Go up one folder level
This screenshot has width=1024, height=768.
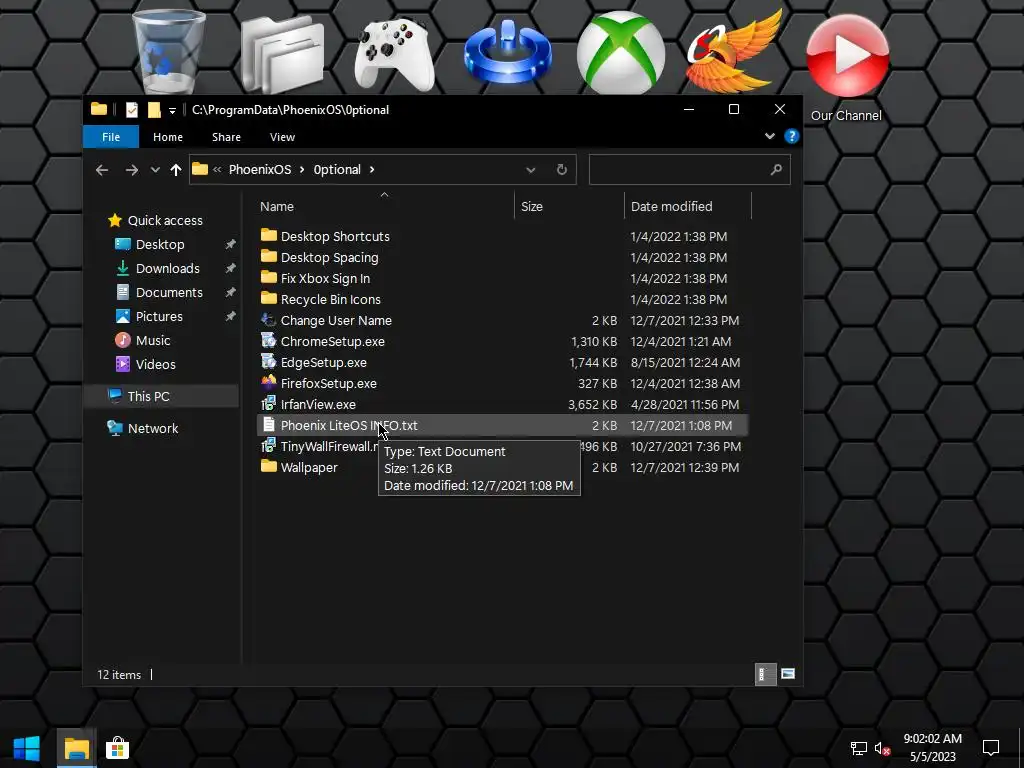pos(176,170)
